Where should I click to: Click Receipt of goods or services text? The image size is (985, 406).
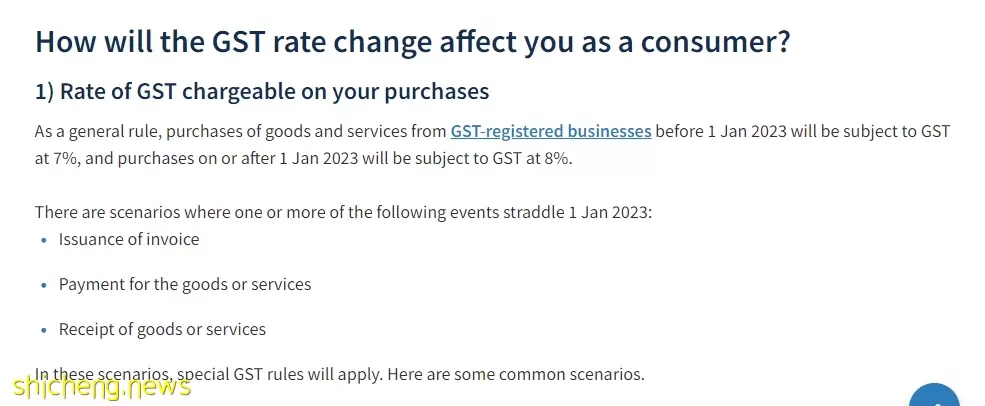coord(162,329)
